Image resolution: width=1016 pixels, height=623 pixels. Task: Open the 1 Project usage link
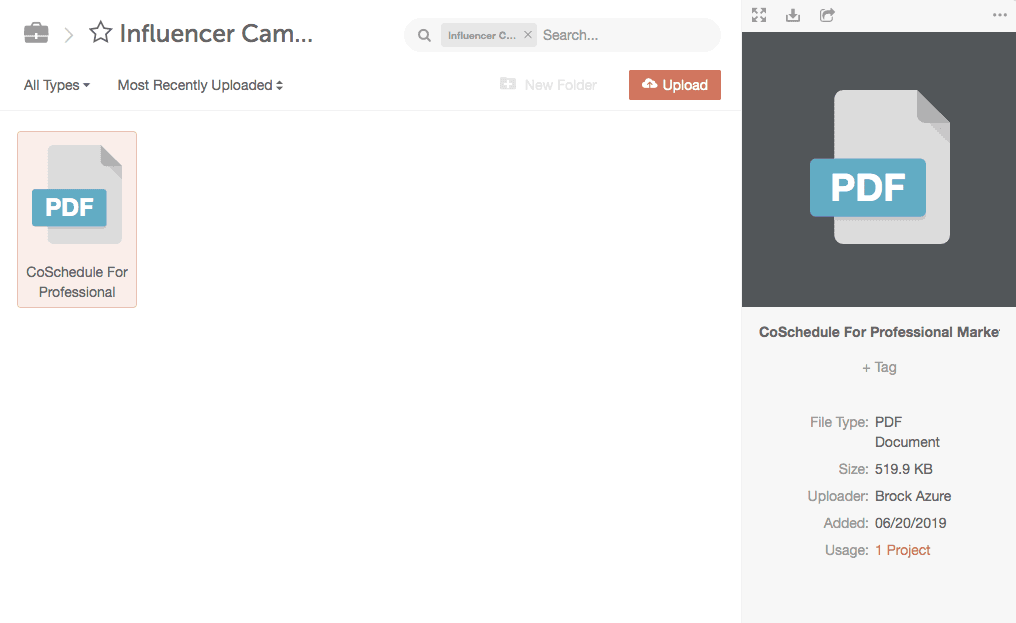coord(903,550)
